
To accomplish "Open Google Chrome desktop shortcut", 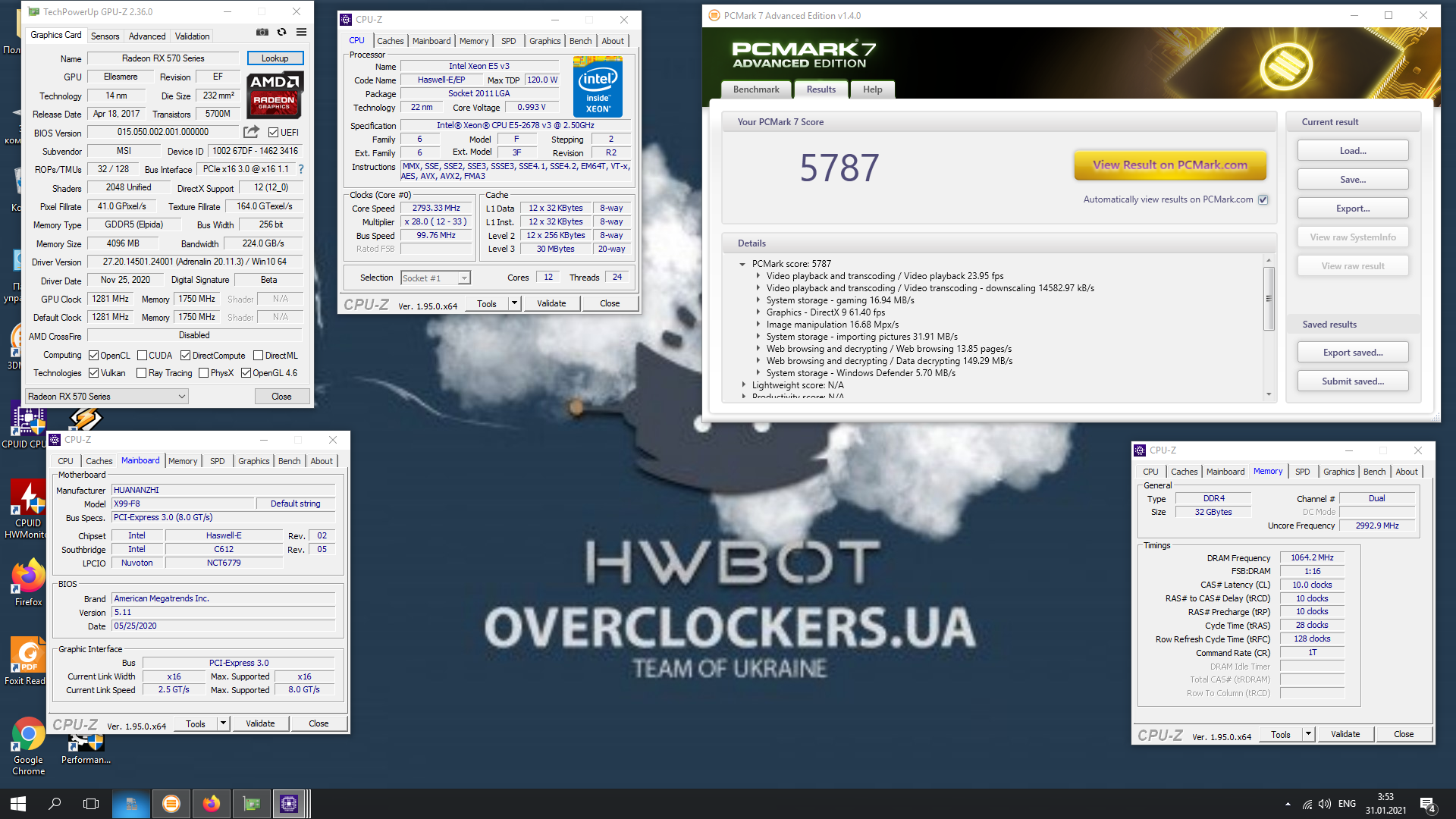I will coord(28,746).
